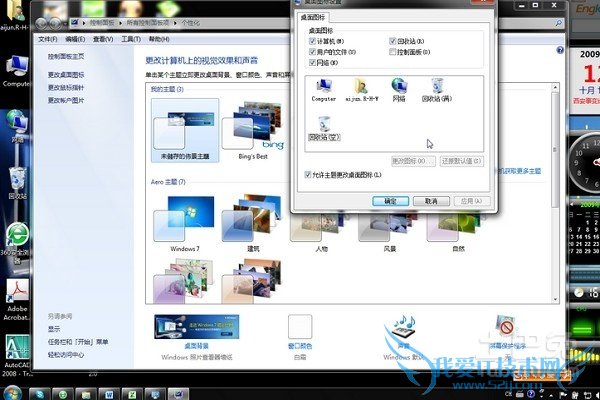
Task: Open the 文件(F) menu
Action: 48,39
